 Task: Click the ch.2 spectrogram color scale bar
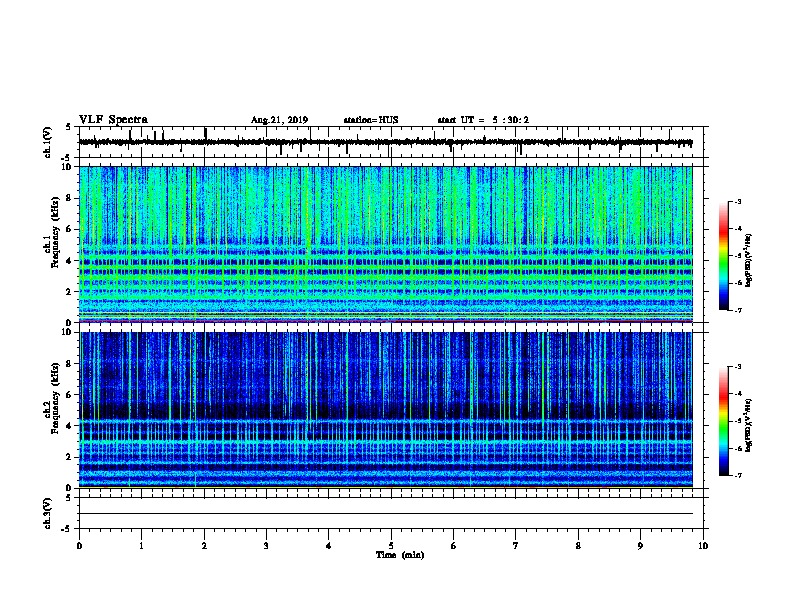pyautogui.click(x=723, y=421)
